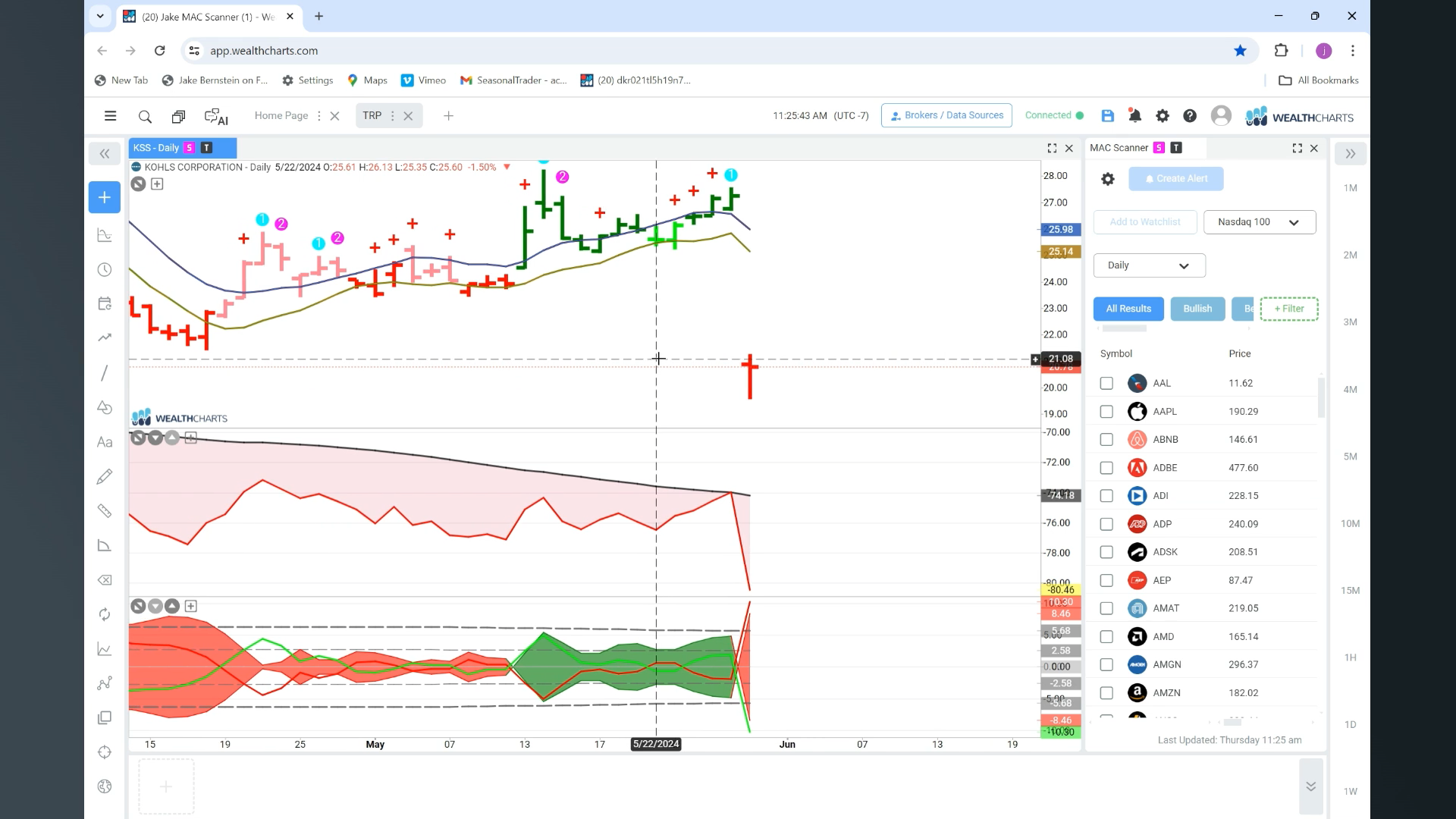Open the browser extensions puzzle icon

coord(1281,51)
